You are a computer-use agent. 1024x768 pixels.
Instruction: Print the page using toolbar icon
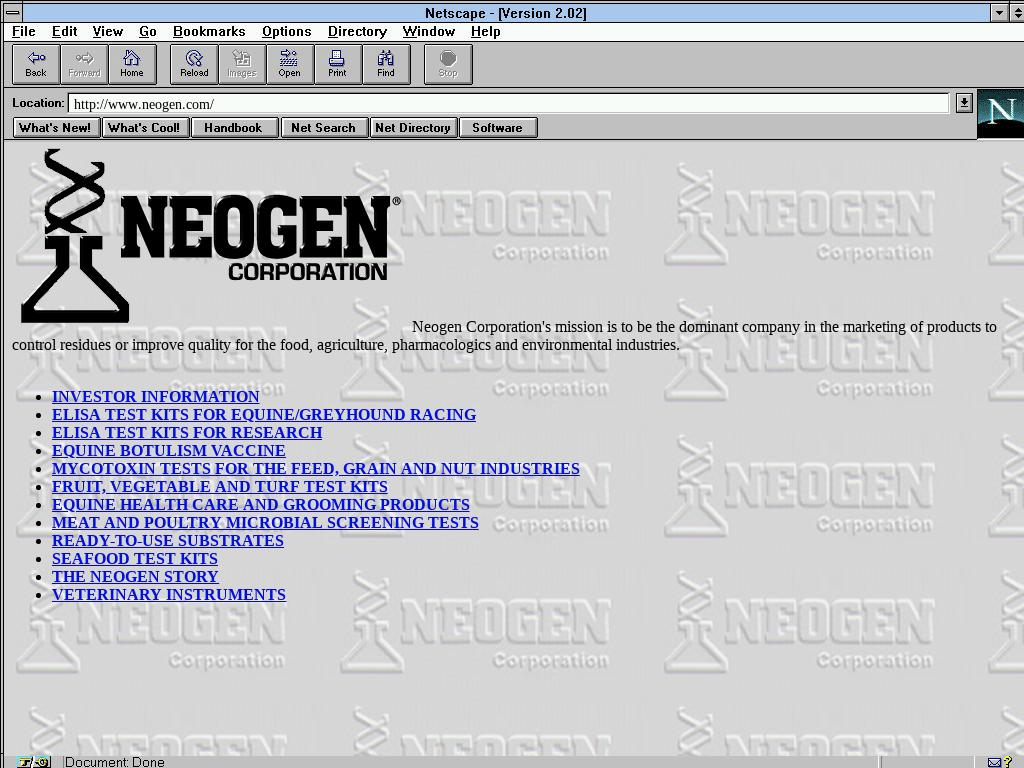tap(337, 64)
